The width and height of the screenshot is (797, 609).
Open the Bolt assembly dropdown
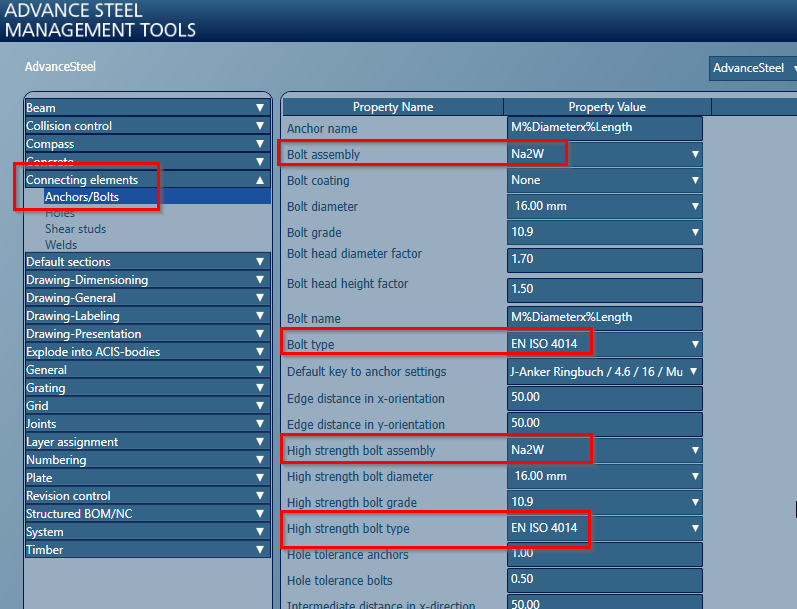coord(605,154)
